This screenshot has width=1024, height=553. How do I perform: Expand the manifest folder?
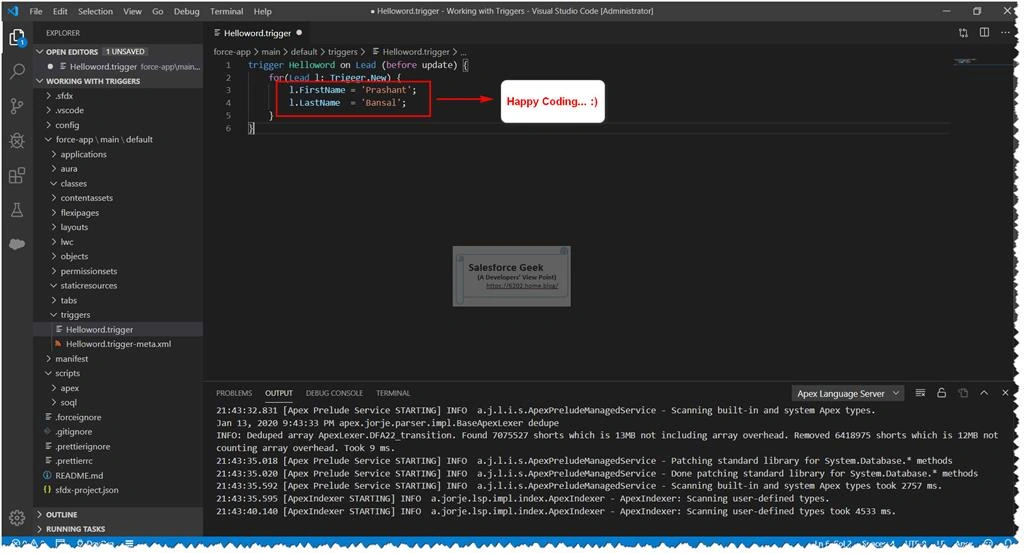118,359
